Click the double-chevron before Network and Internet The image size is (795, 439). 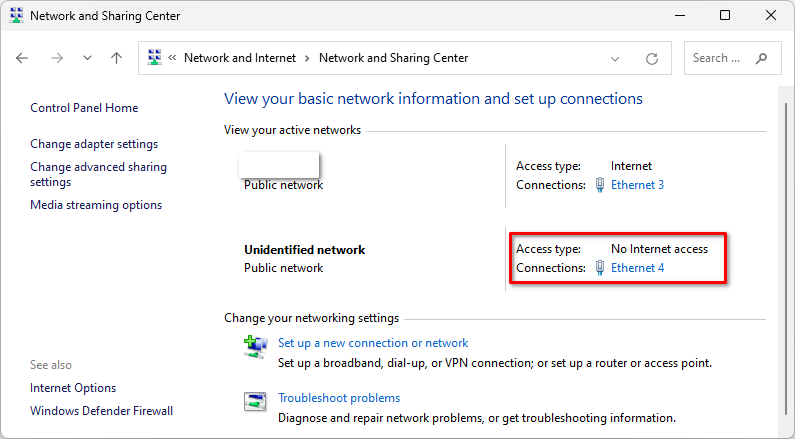(172, 58)
